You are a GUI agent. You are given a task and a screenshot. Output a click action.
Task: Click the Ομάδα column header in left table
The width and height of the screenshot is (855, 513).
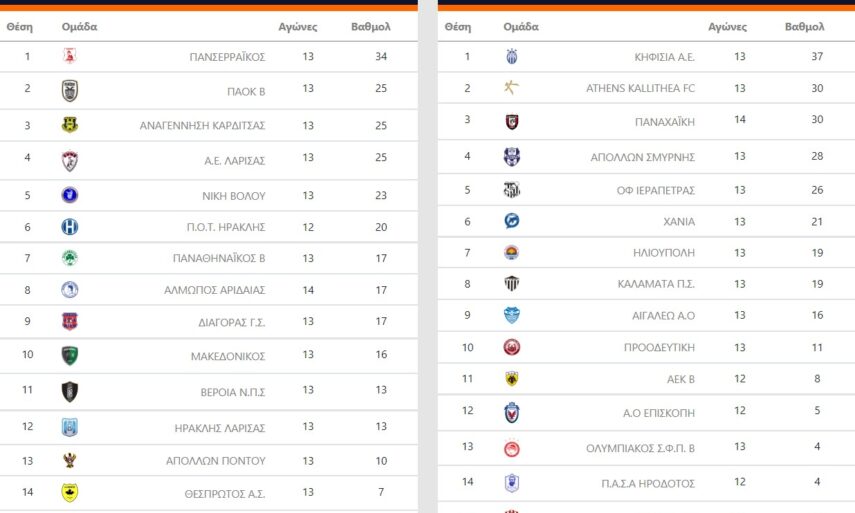[x=79, y=27]
